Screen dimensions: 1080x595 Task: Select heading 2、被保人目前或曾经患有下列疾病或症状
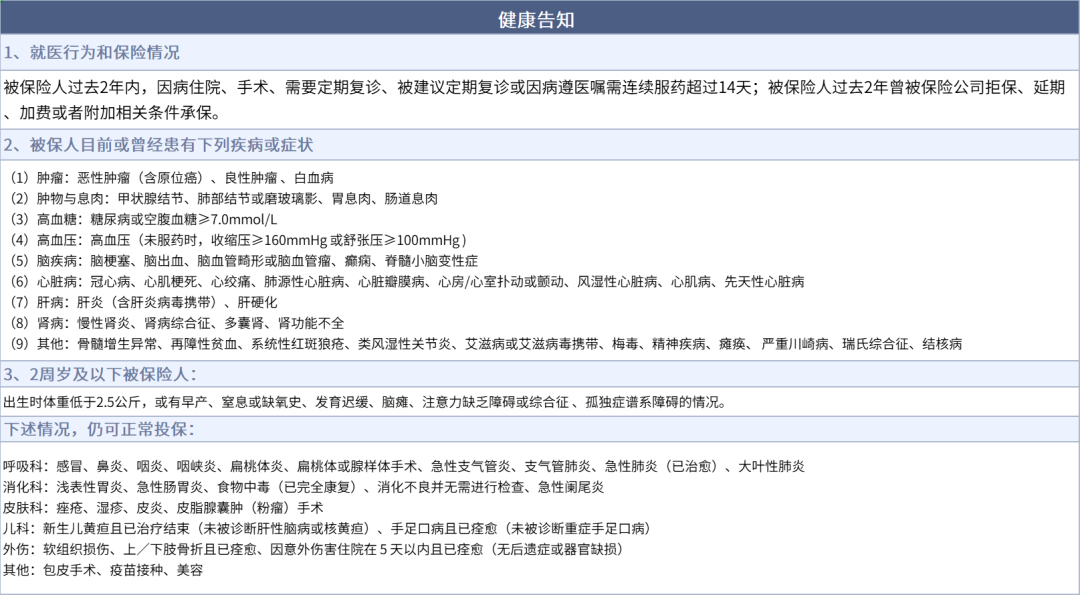point(159,145)
